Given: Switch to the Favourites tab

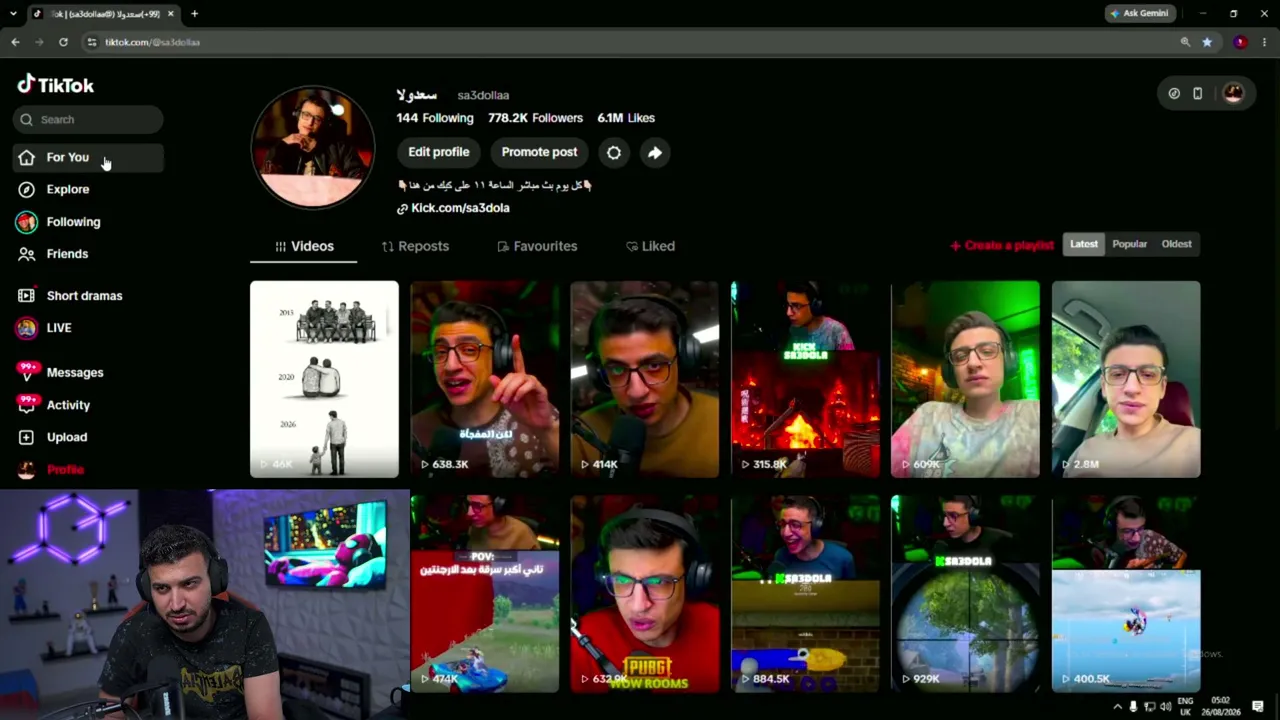Looking at the screenshot, I should [x=537, y=246].
